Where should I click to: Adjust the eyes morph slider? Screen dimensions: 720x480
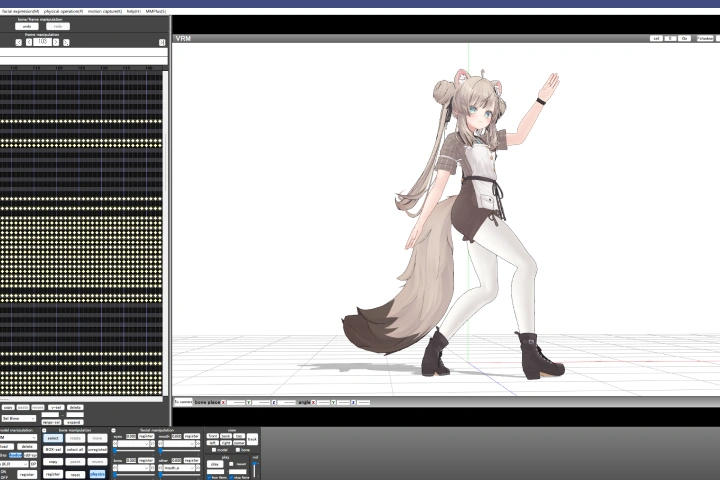click(134, 451)
